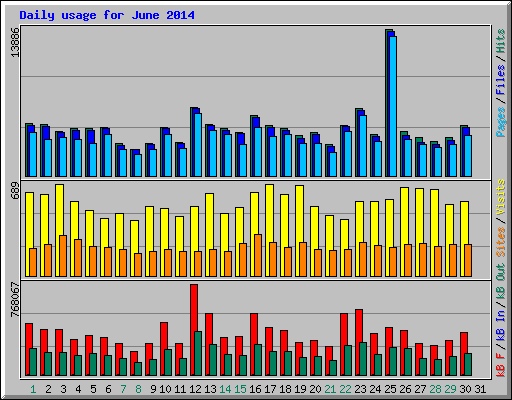Click day 31 on the x-axis
Screen dimensions: 512x400
[480, 389]
